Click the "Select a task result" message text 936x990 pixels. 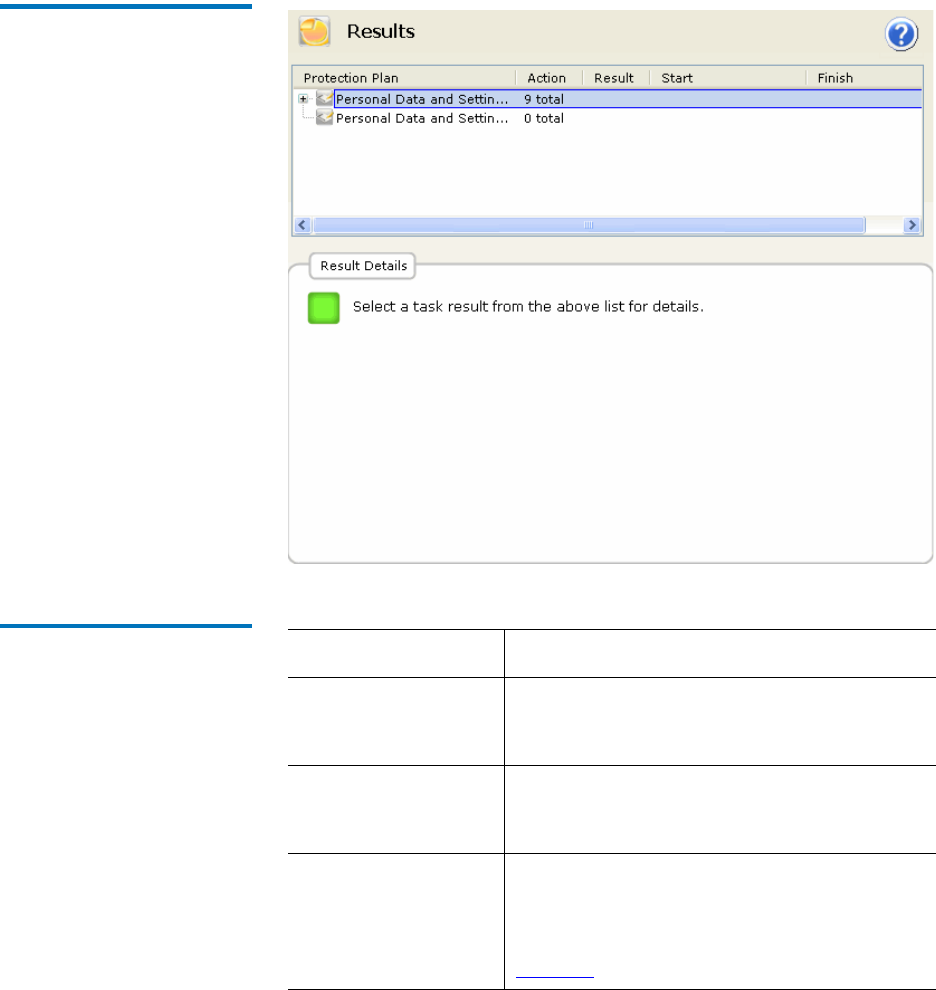click(528, 307)
